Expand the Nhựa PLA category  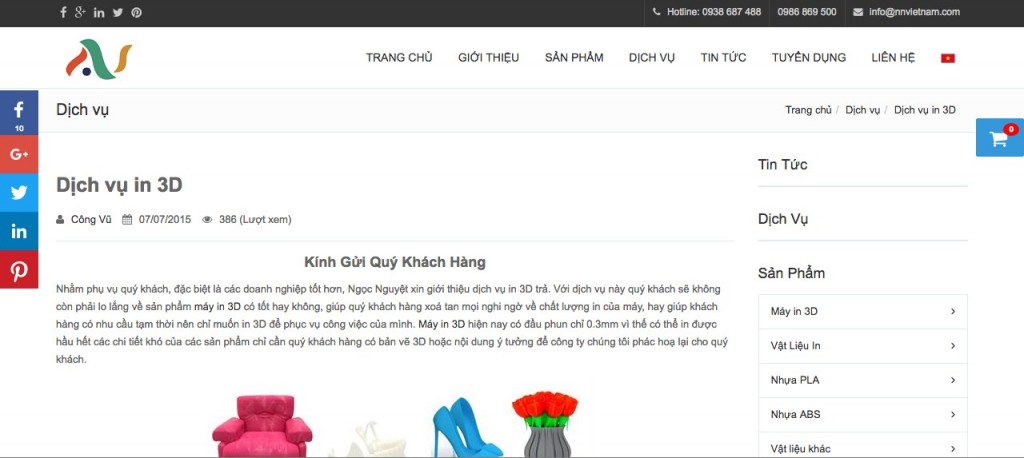click(862, 380)
